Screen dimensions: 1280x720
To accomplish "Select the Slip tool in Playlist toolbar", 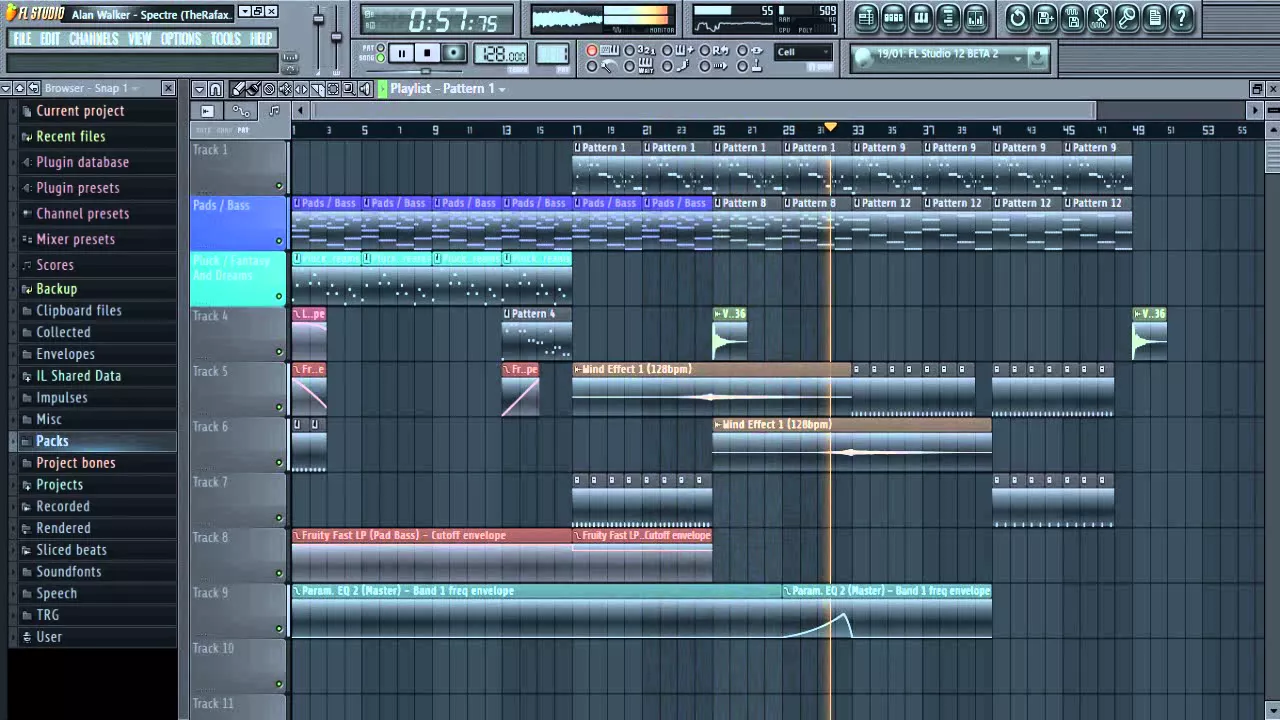I will pos(301,89).
